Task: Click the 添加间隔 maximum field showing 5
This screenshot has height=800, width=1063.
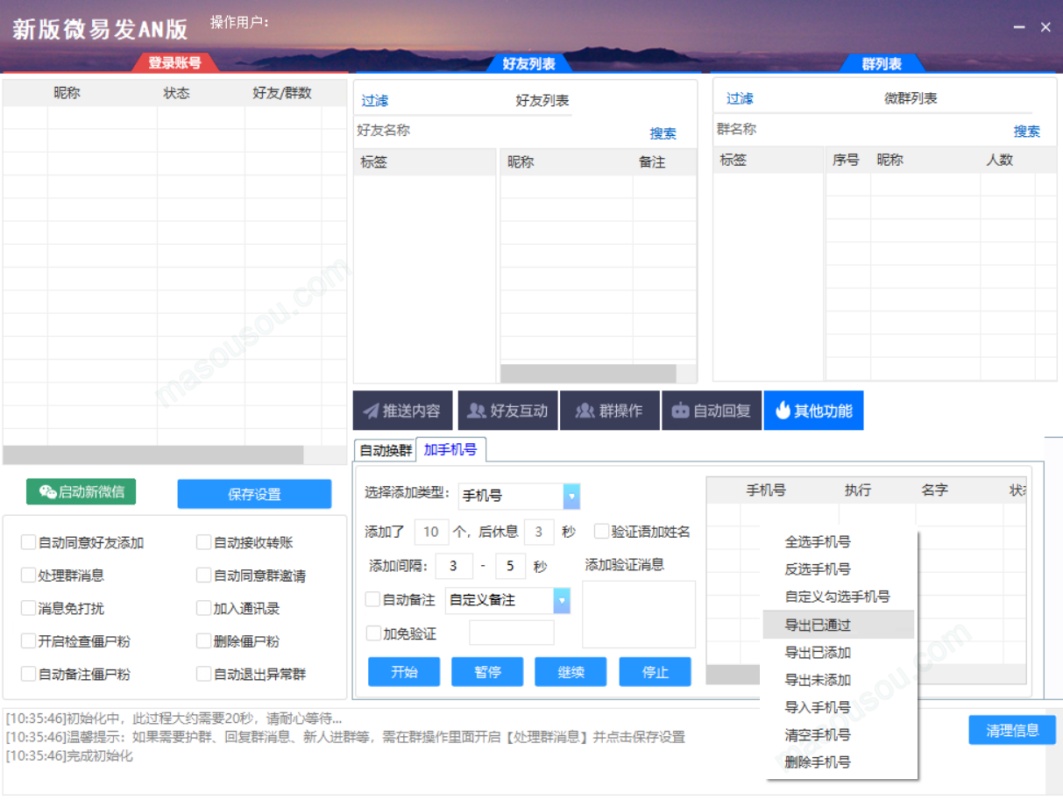Action: (510, 565)
